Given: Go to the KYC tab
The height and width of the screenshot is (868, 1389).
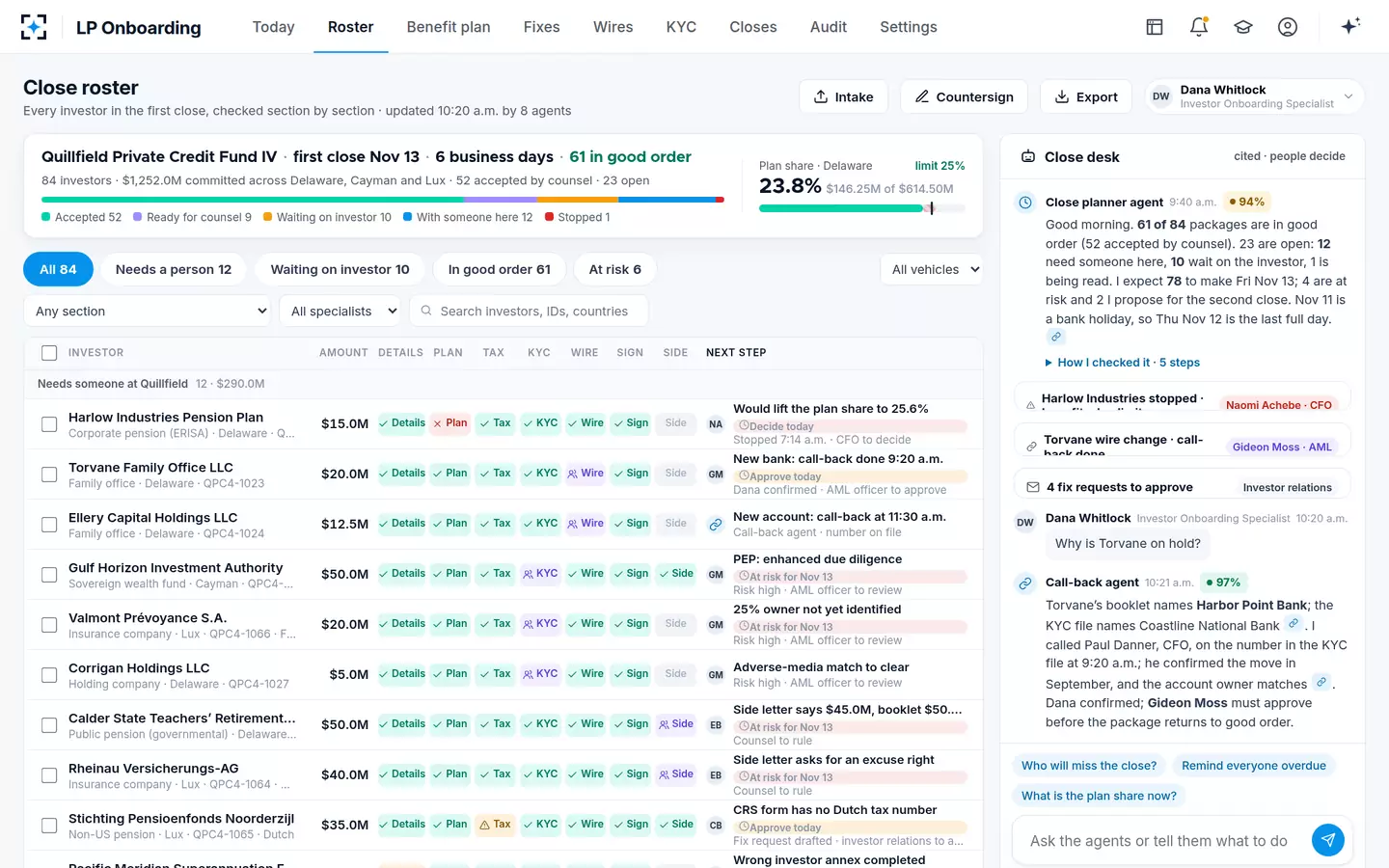Looking at the screenshot, I should pos(681,27).
